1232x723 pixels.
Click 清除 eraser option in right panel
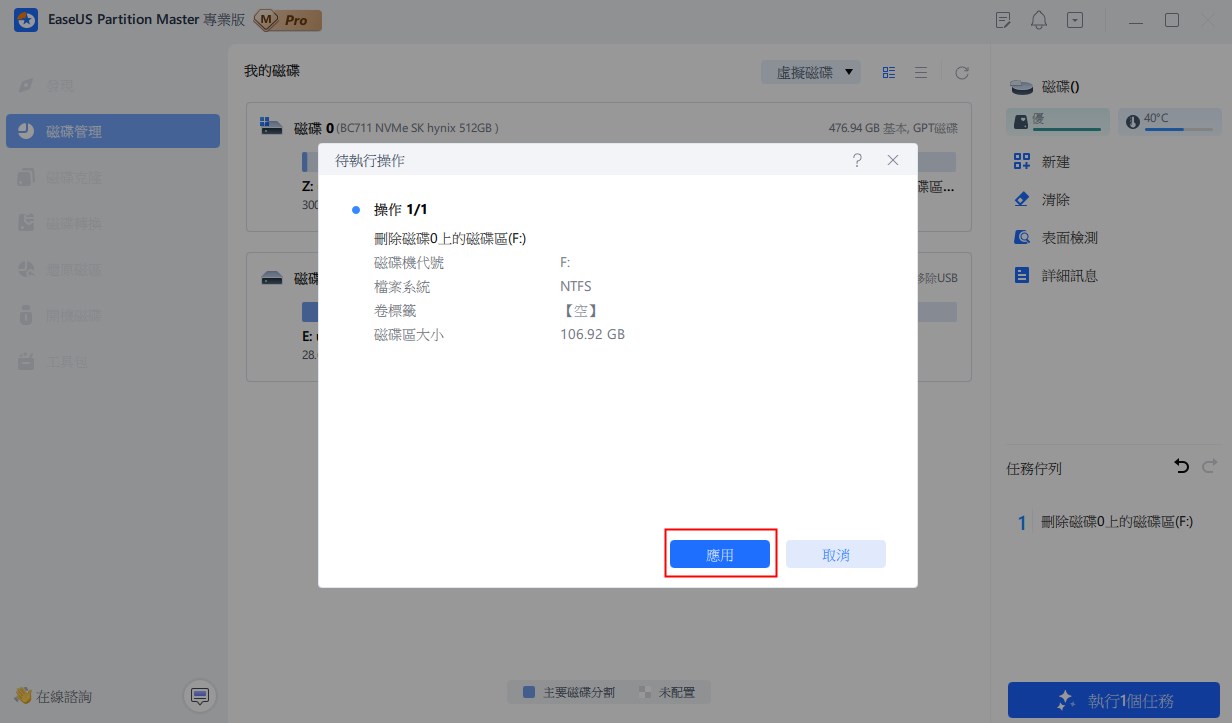[x=1055, y=199]
